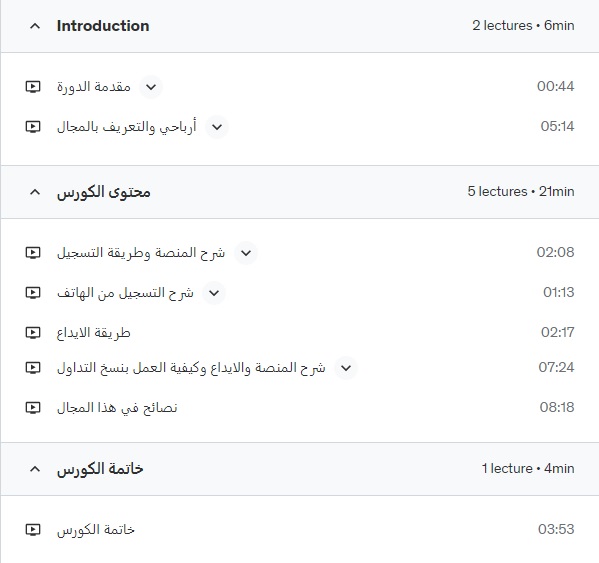599x563 pixels.
Task: Expand description of أرباحي والتعريف بالمجال
Action: [217, 127]
